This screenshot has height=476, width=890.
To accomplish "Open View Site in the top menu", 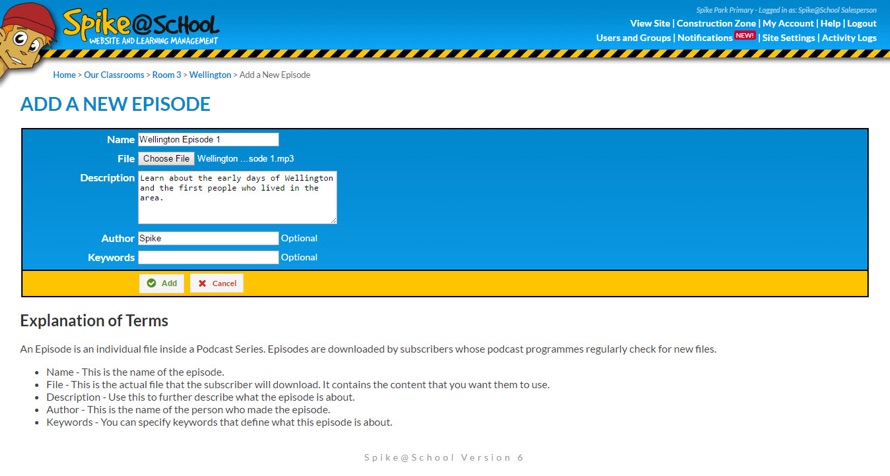I will [x=649, y=23].
